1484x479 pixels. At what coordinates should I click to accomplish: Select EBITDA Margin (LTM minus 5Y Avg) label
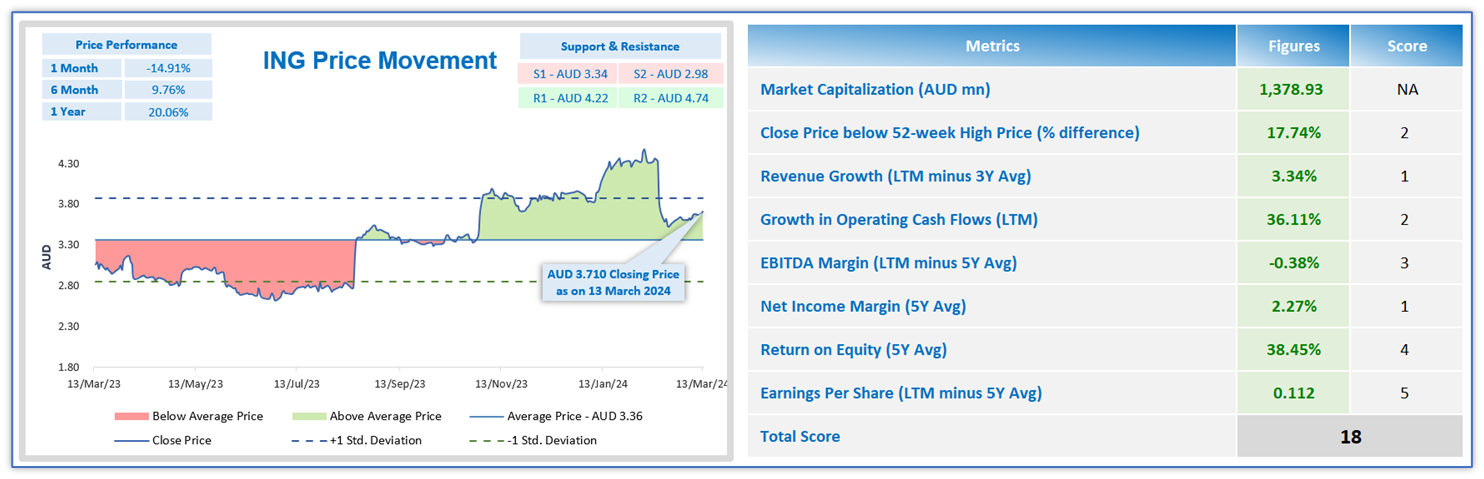click(888, 263)
